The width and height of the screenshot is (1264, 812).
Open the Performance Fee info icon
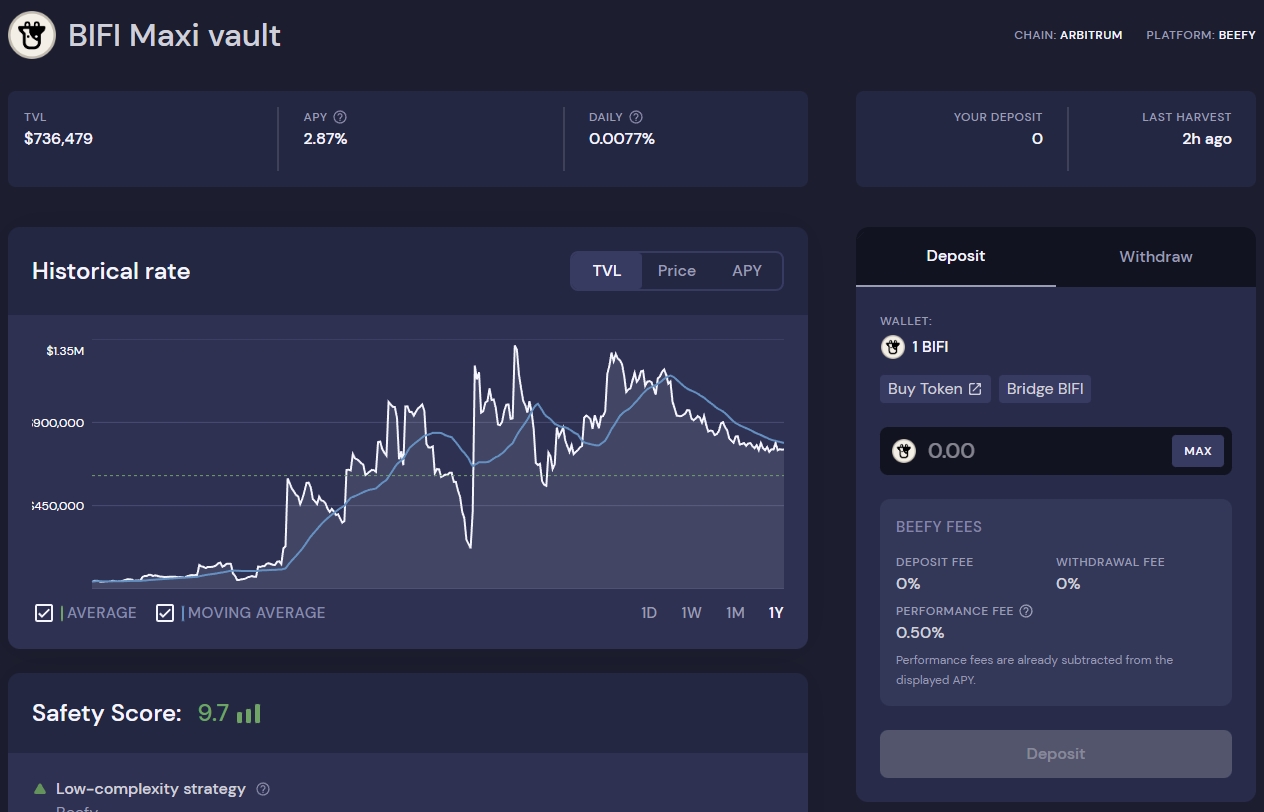click(1025, 610)
